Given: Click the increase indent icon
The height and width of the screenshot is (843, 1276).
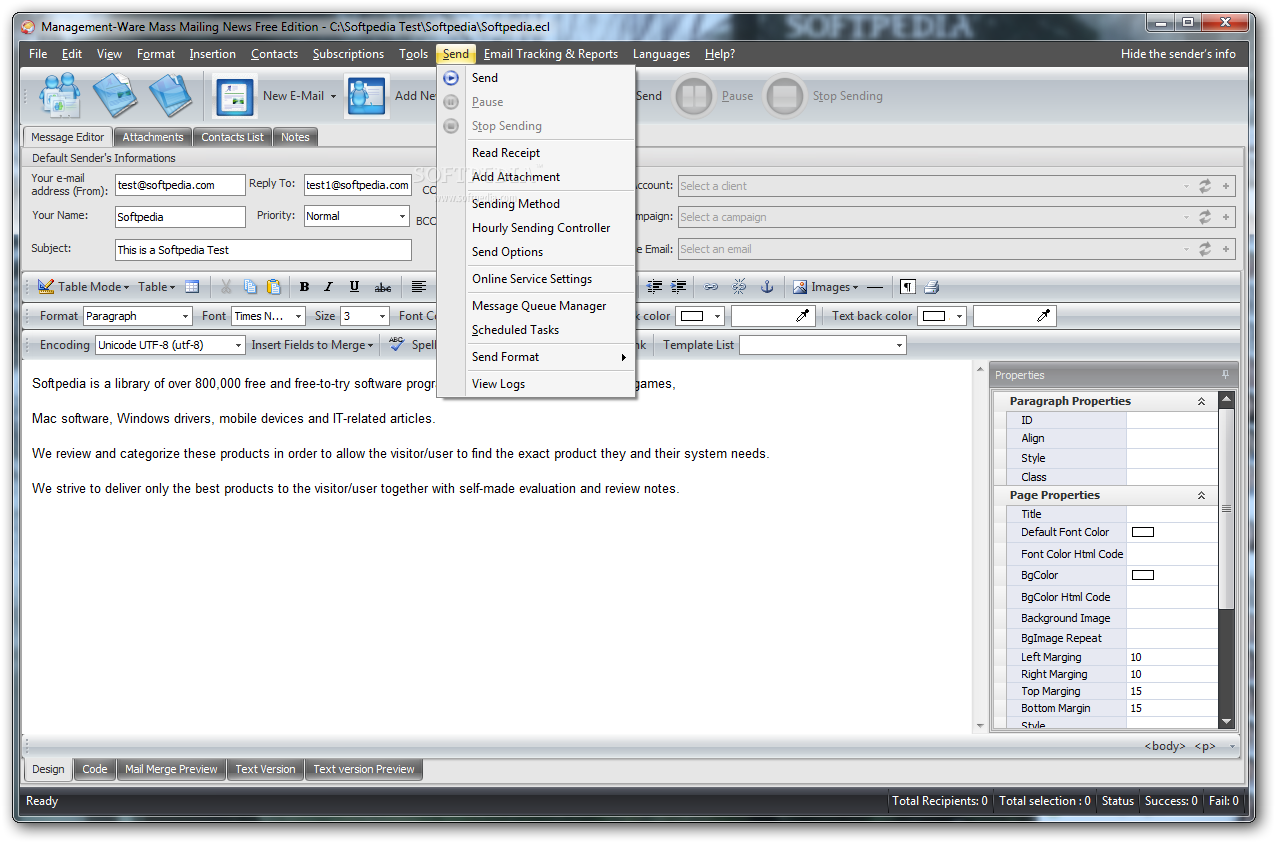Looking at the screenshot, I should (x=679, y=287).
